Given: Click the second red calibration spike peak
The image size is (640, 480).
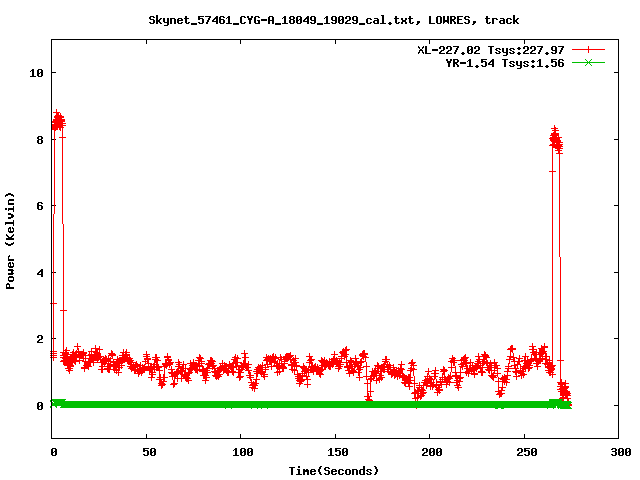Looking at the screenshot, I should (556, 140).
